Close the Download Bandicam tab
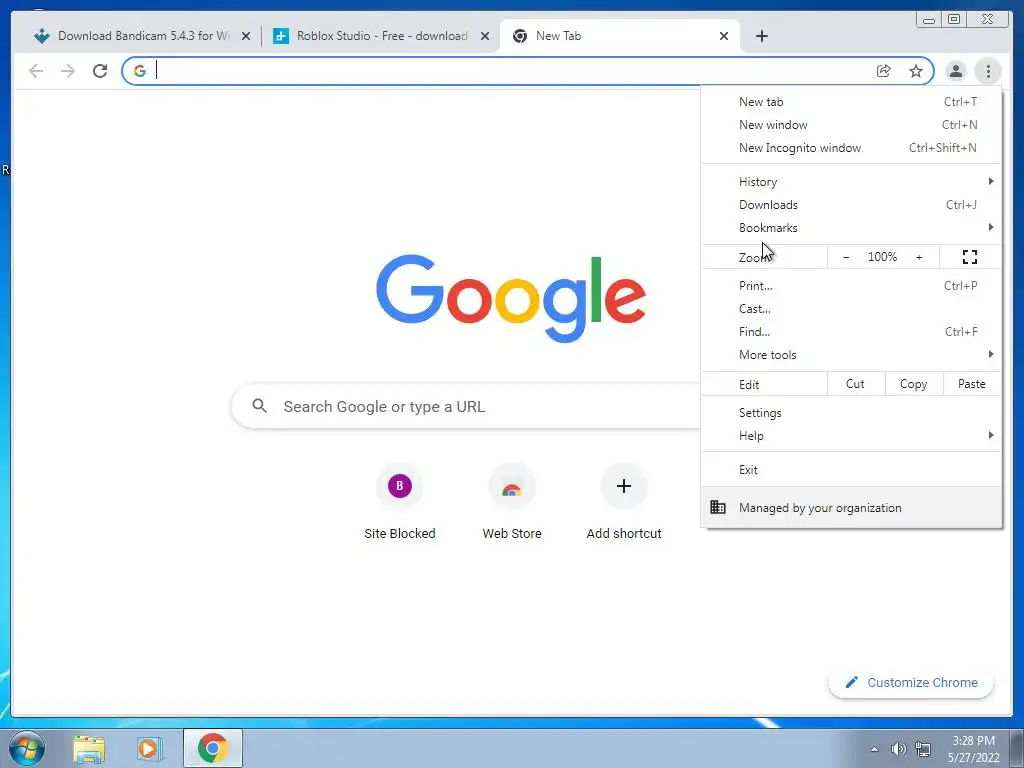1024x768 pixels. click(246, 36)
